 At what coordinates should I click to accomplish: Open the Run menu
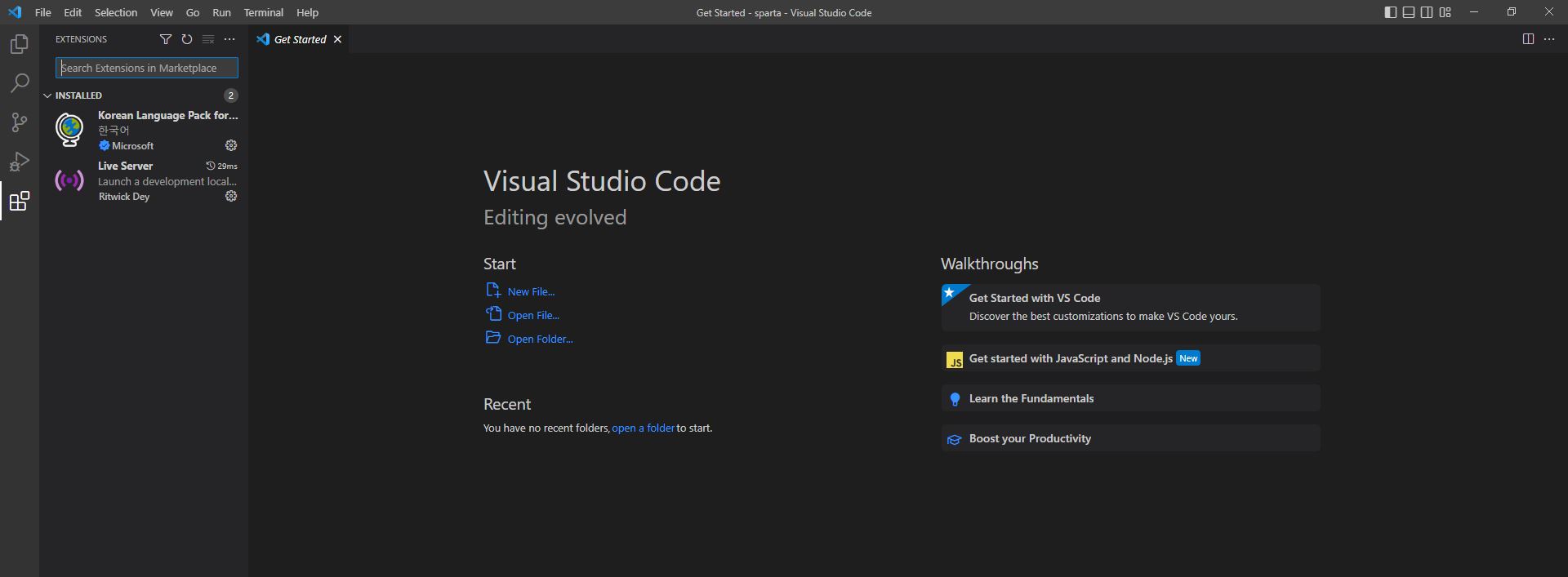221,12
